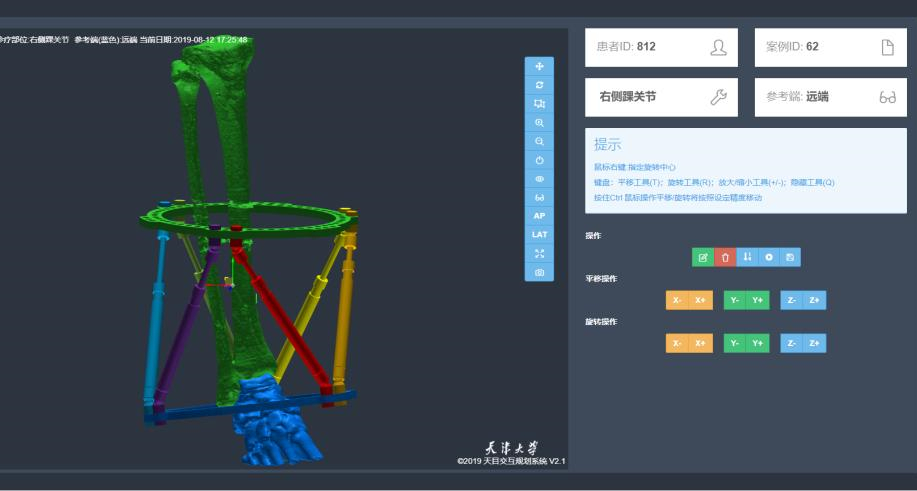Click blue Z+ under 平移操作

pyautogui.click(x=815, y=300)
